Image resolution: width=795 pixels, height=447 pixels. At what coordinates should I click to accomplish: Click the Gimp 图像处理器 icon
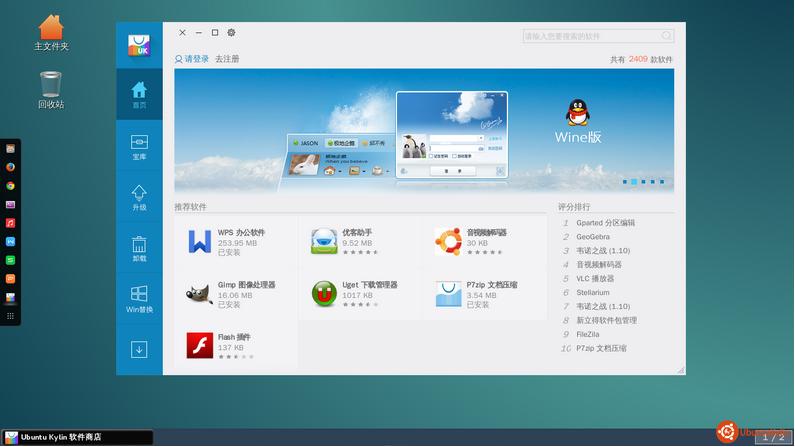(x=200, y=294)
